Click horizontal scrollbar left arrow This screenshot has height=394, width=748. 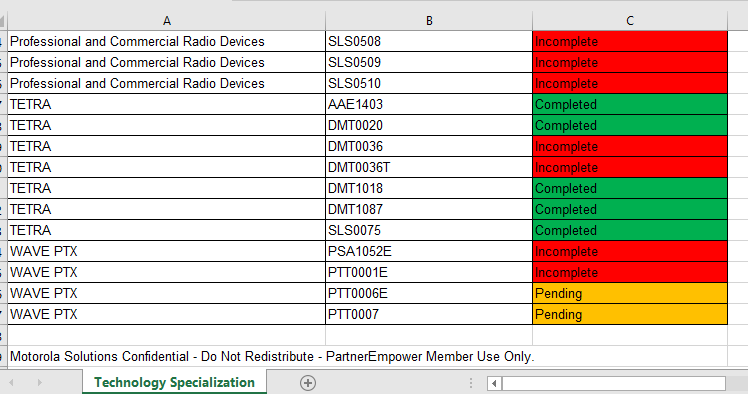pos(494,383)
